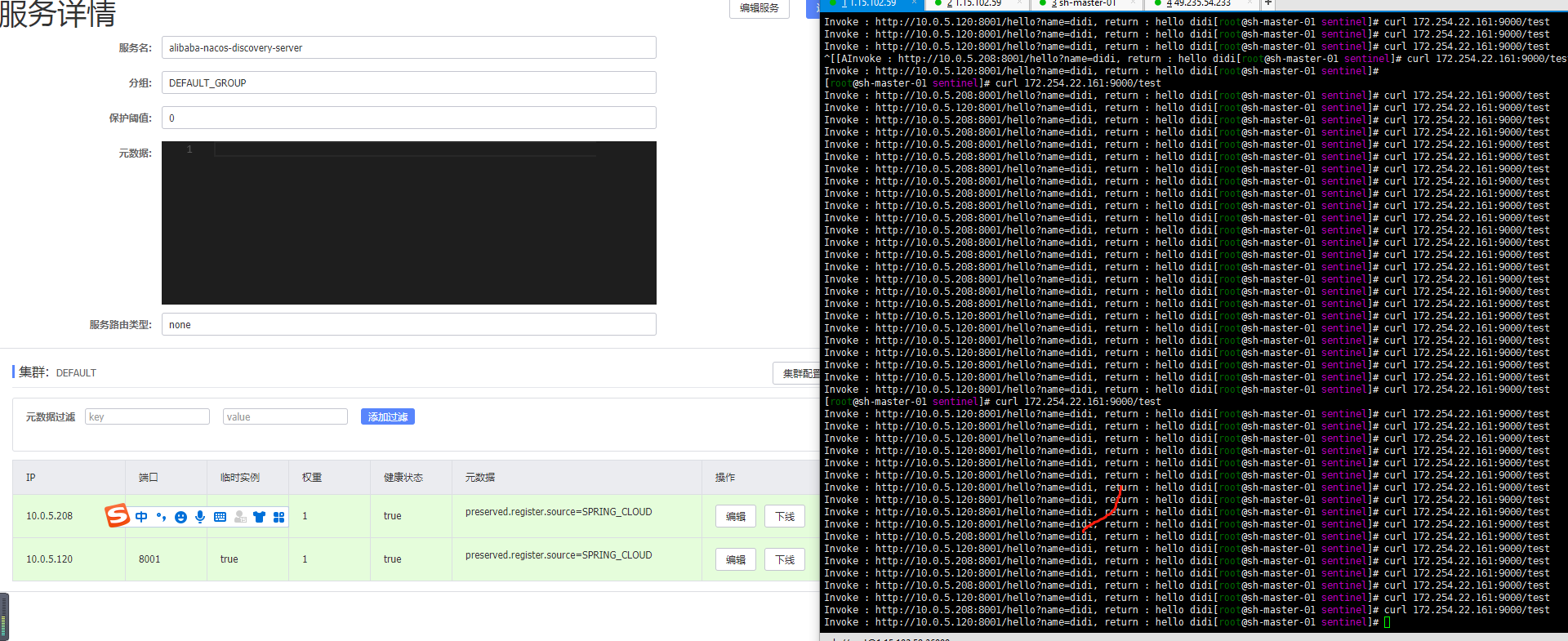Open the soft keyboard on Sogou toolbar
Screen dimensions: 1568x641
tap(220, 517)
